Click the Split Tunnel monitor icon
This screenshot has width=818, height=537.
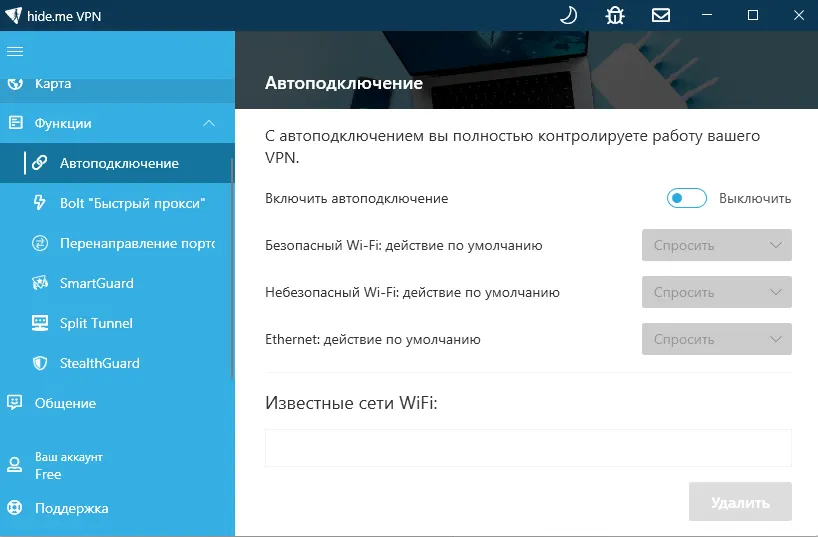[40, 323]
